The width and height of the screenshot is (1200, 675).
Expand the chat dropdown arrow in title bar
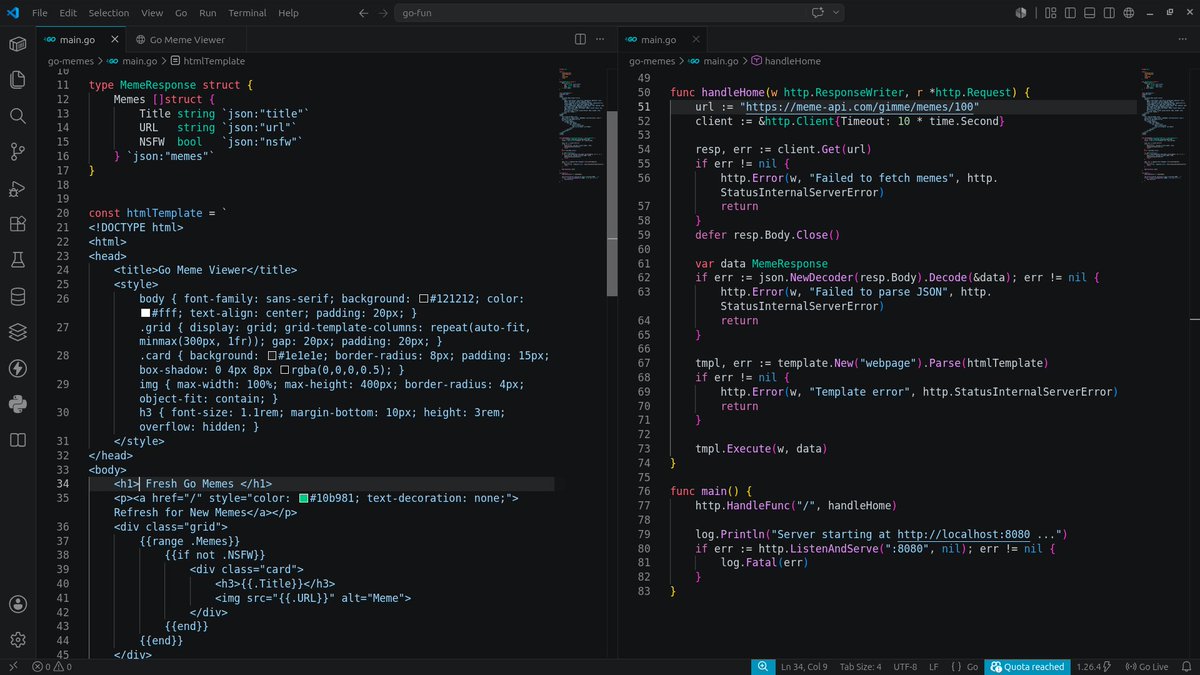(x=836, y=13)
